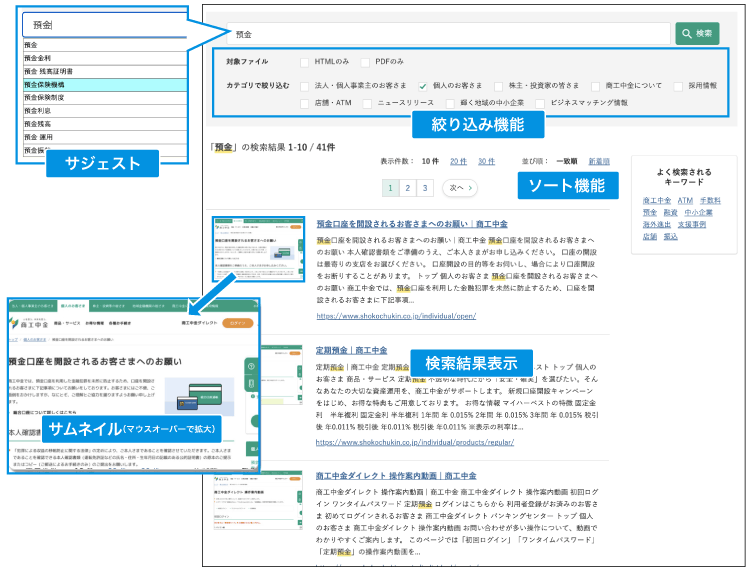This screenshot has height=573, width=750.
Task: Select 預金利息 suggestion
Action: (105, 110)
